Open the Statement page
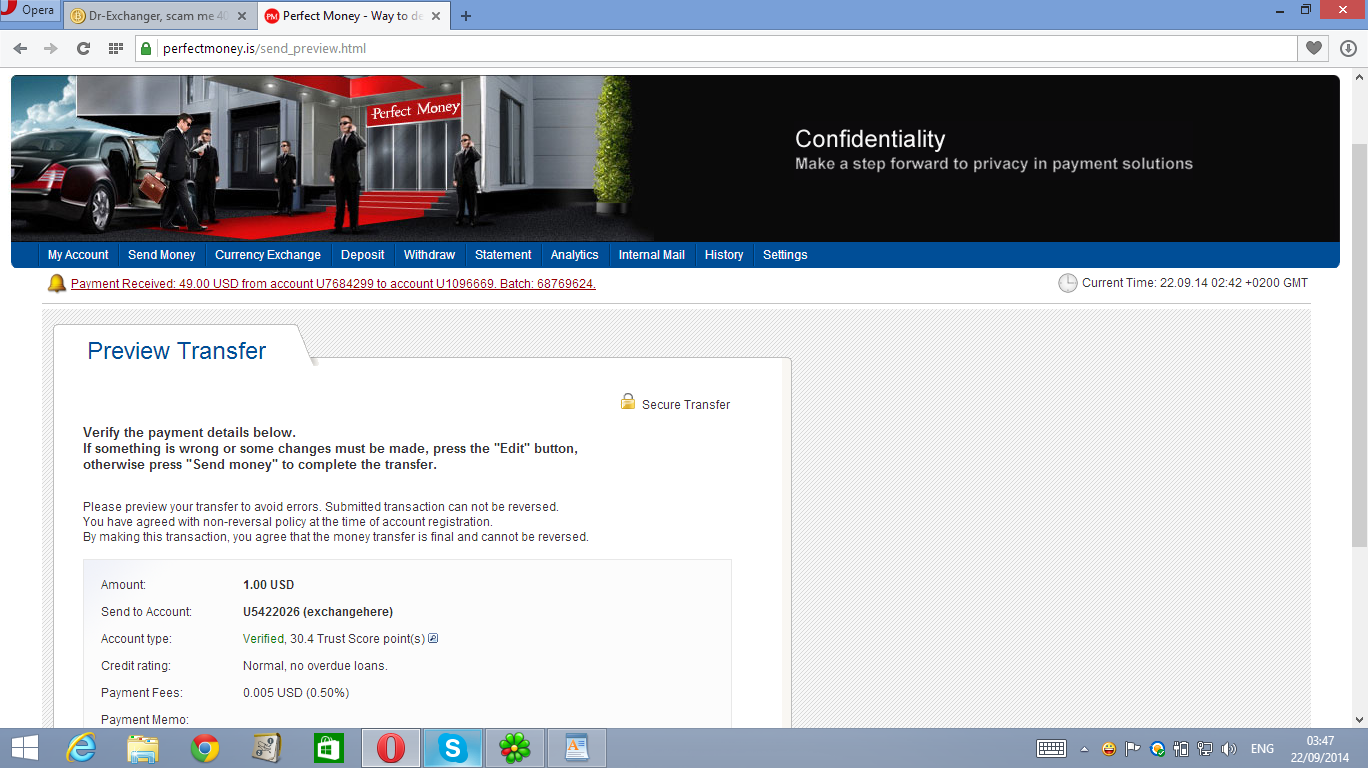 coord(503,255)
